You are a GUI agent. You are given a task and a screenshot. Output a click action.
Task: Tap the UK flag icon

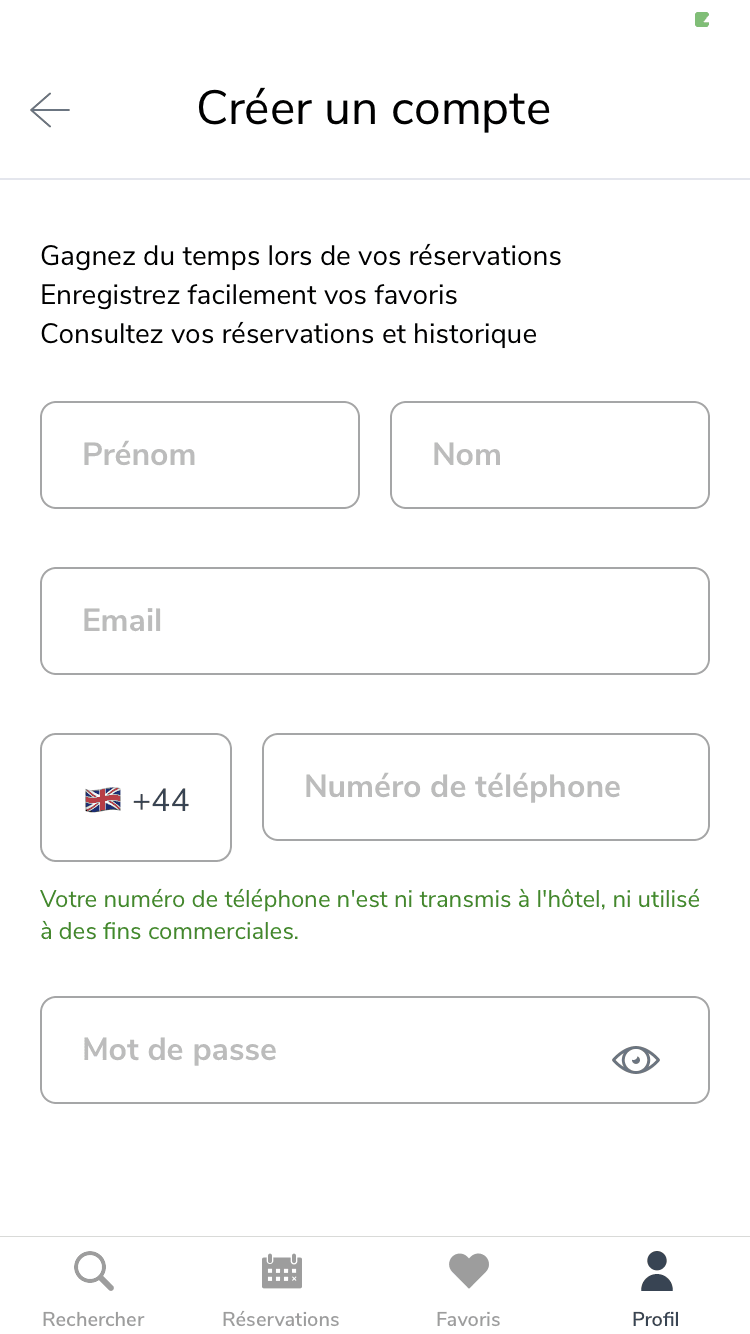tap(103, 800)
